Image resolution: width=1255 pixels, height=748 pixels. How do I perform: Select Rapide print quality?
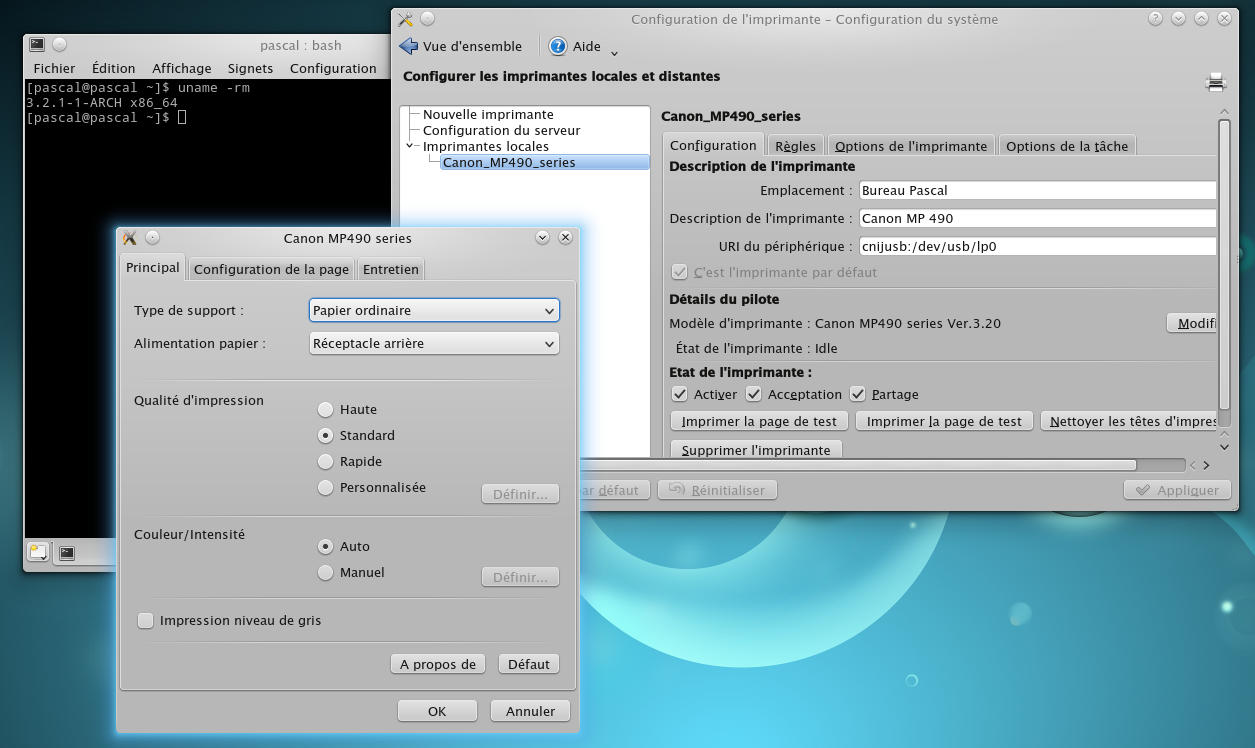325,461
